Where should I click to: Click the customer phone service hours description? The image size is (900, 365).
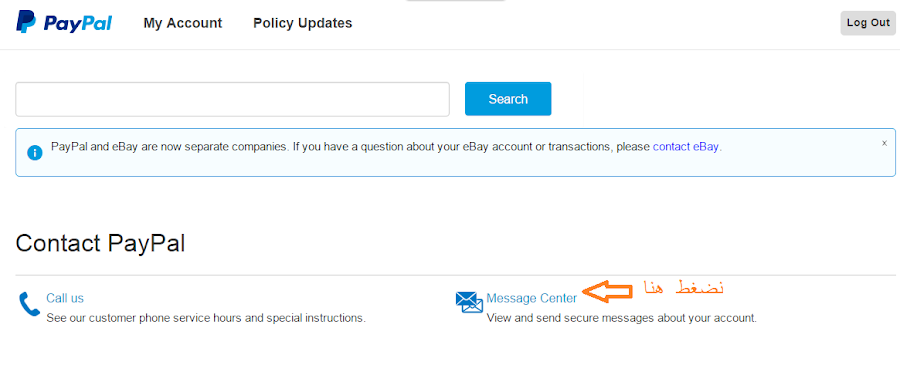[x=206, y=317]
